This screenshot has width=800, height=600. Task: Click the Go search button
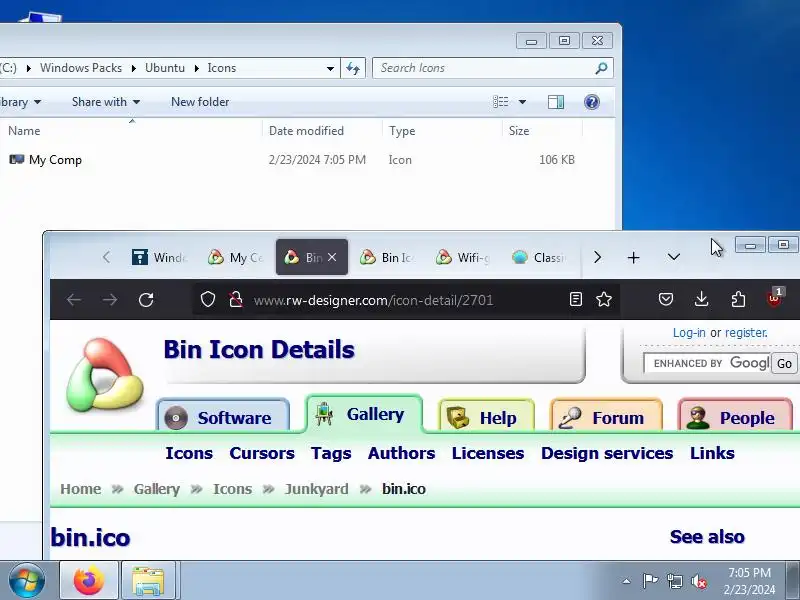[784, 363]
